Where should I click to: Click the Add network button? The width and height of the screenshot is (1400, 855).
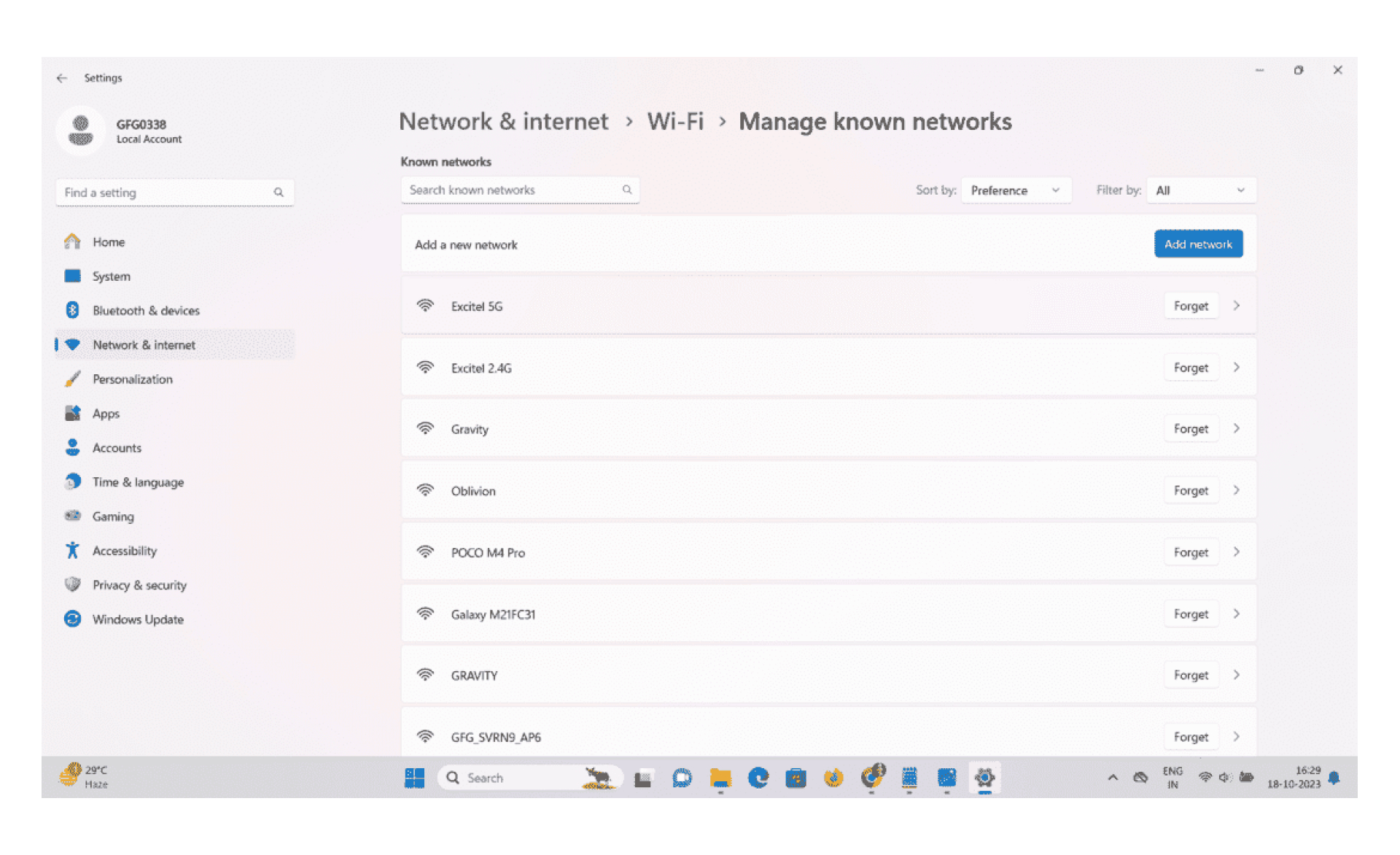[1198, 244]
